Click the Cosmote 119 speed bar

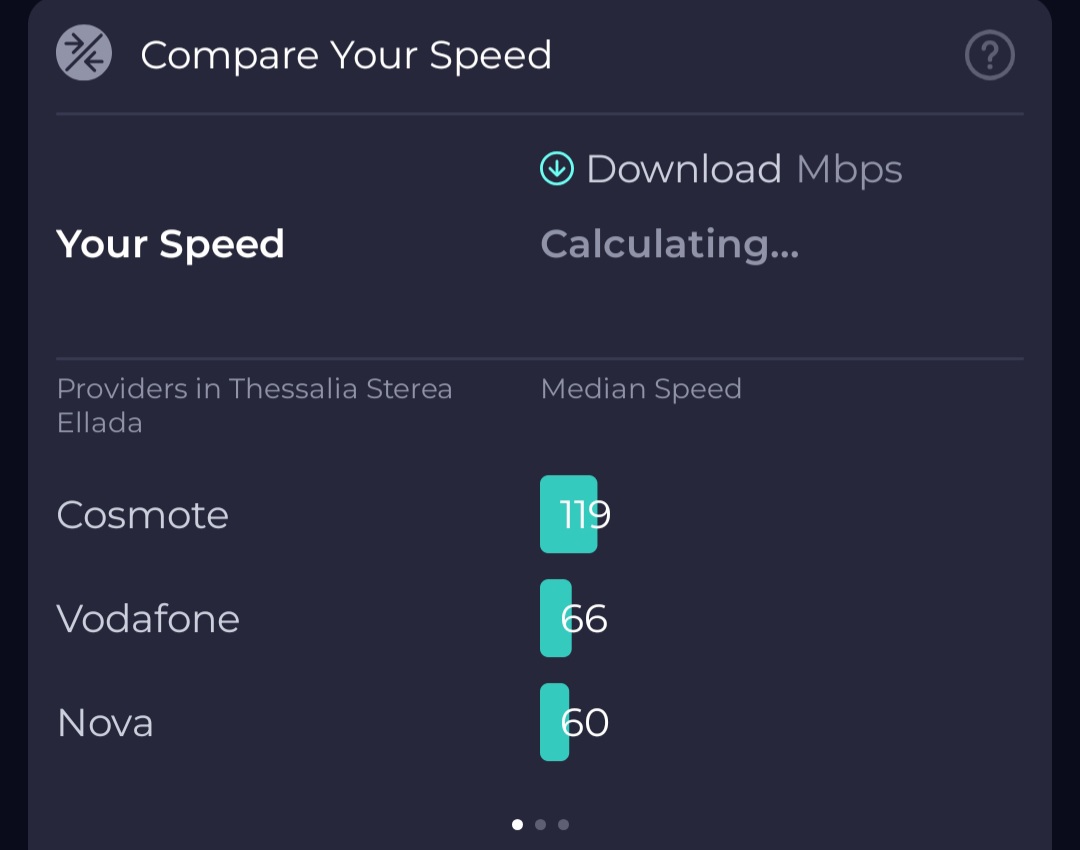point(569,514)
